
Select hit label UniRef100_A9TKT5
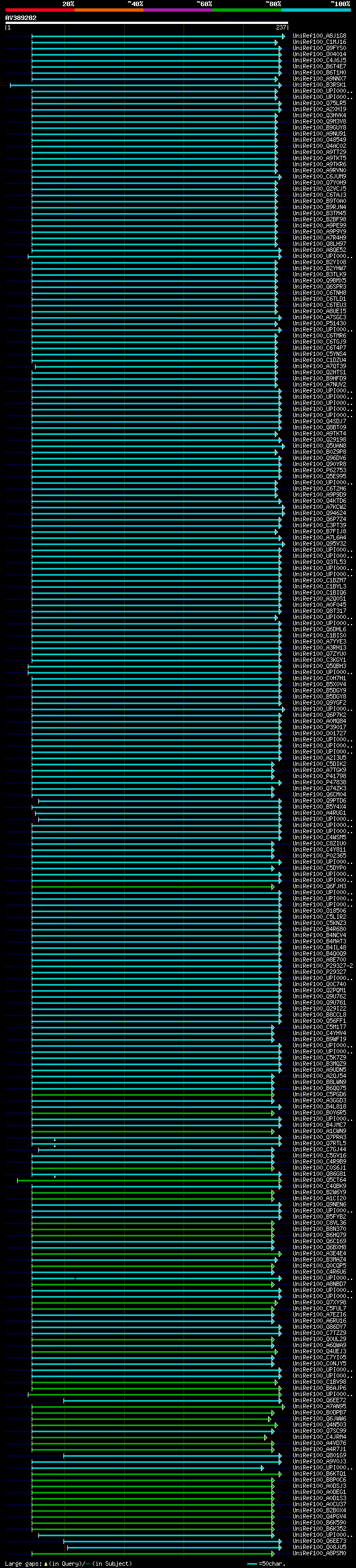pyautogui.click(x=319, y=159)
